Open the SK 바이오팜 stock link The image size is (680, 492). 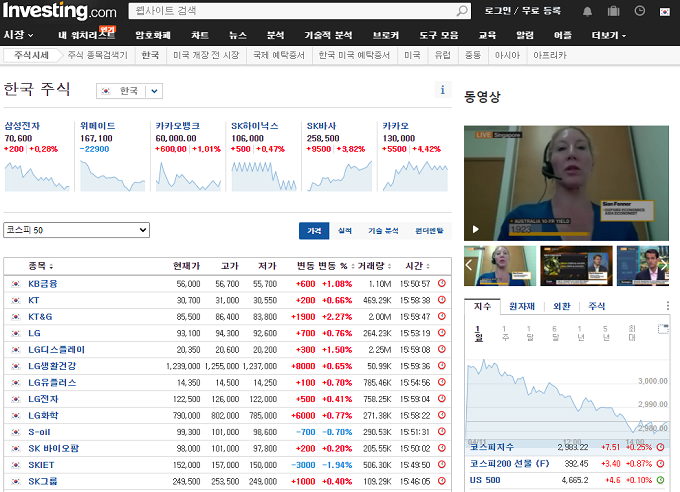click(x=54, y=448)
